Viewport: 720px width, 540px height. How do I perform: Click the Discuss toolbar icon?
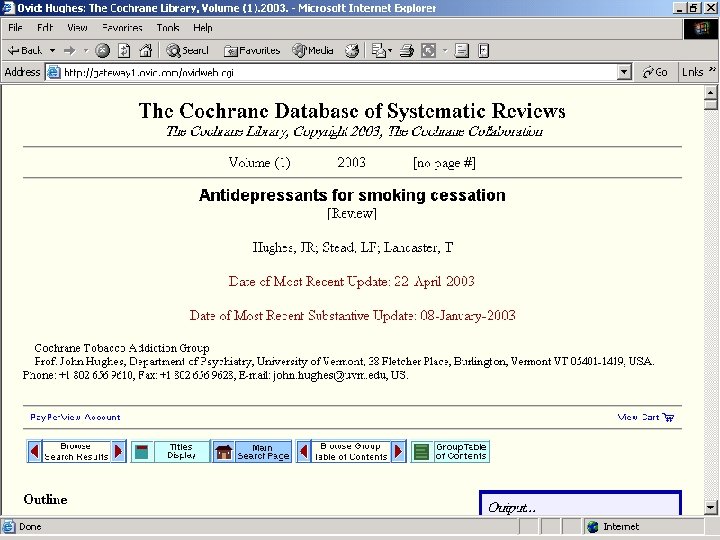(x=461, y=51)
